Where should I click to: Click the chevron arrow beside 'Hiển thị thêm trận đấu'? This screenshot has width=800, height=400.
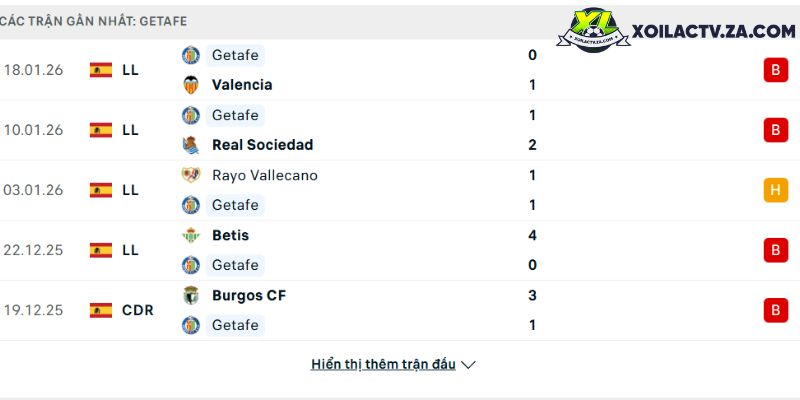468,365
